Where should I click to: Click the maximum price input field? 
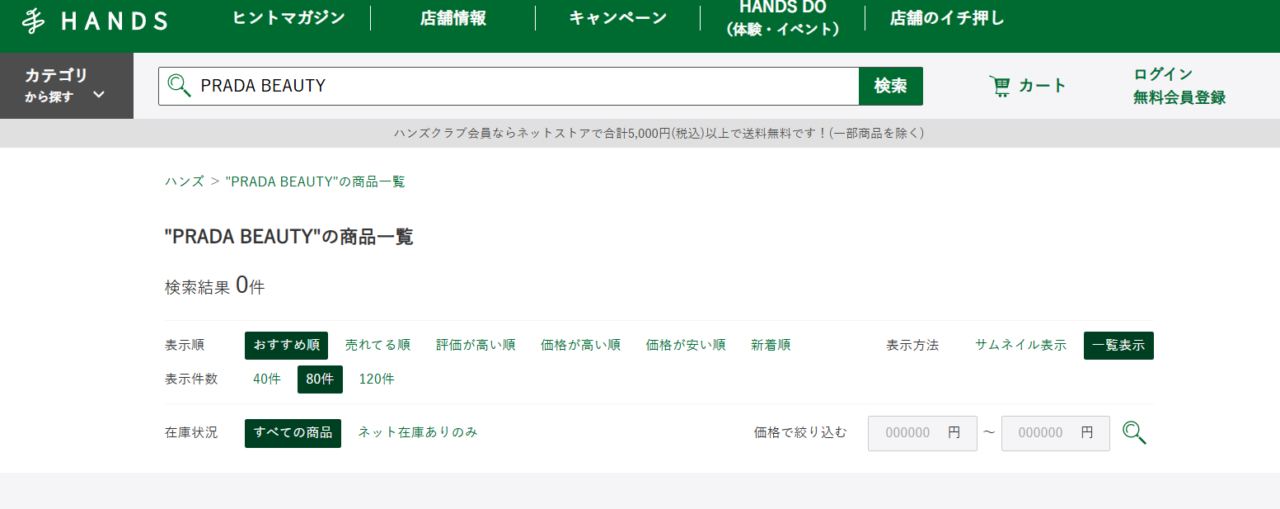(1055, 433)
